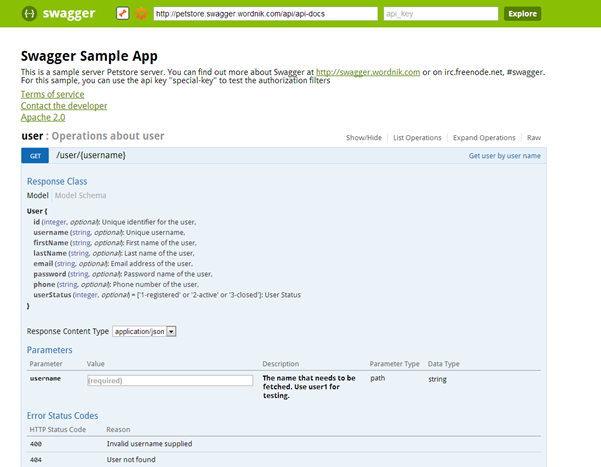Open Terms of service link
The image size is (601, 467).
tap(53, 94)
